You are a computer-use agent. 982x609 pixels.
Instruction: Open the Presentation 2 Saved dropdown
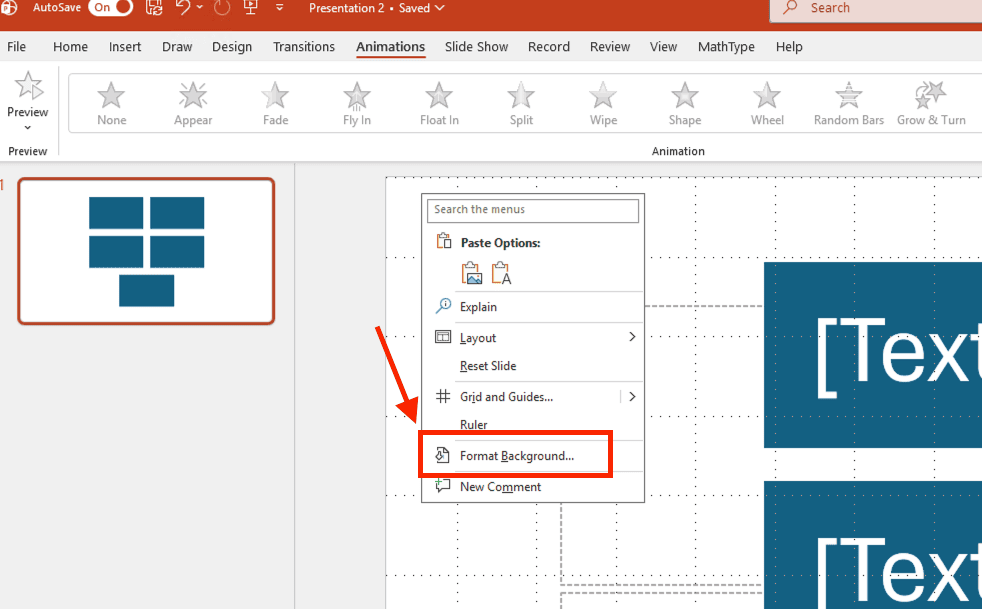pos(377,8)
